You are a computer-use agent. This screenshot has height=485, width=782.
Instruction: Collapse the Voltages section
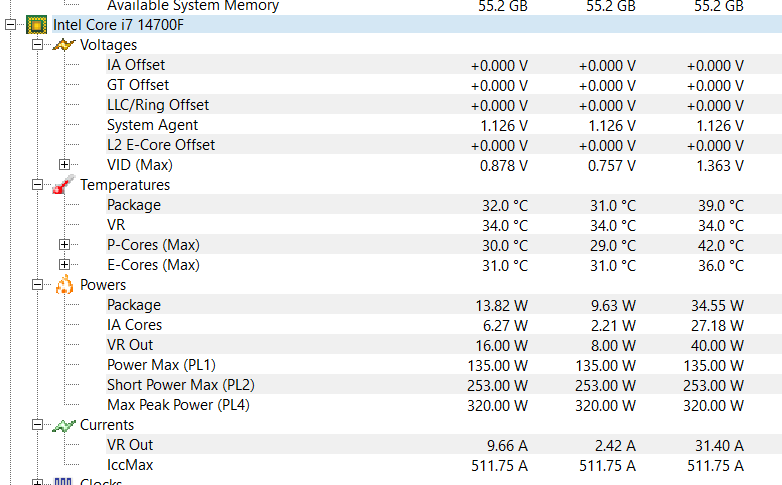[x=37, y=45]
